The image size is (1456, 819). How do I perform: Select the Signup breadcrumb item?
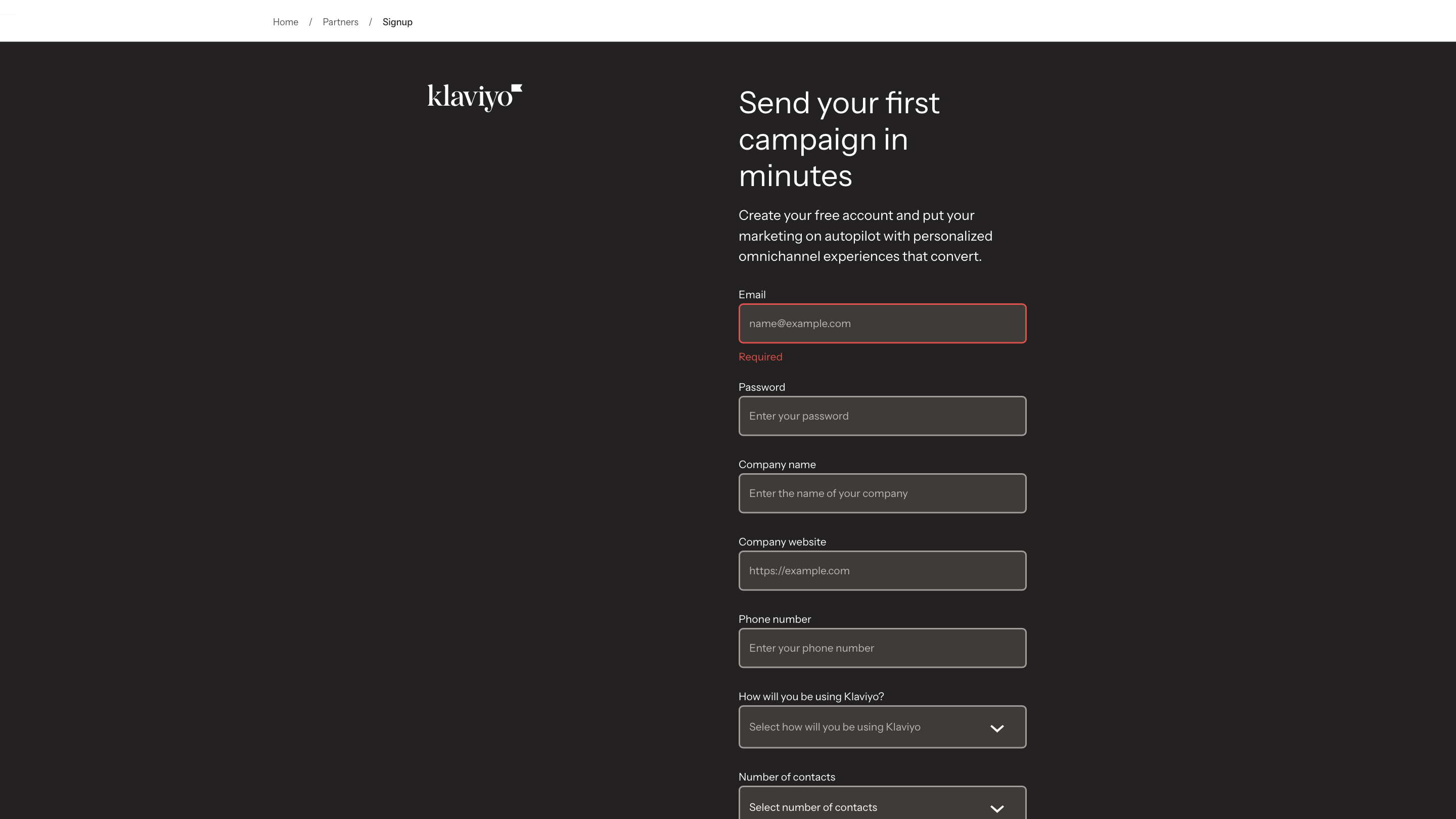coord(397,22)
